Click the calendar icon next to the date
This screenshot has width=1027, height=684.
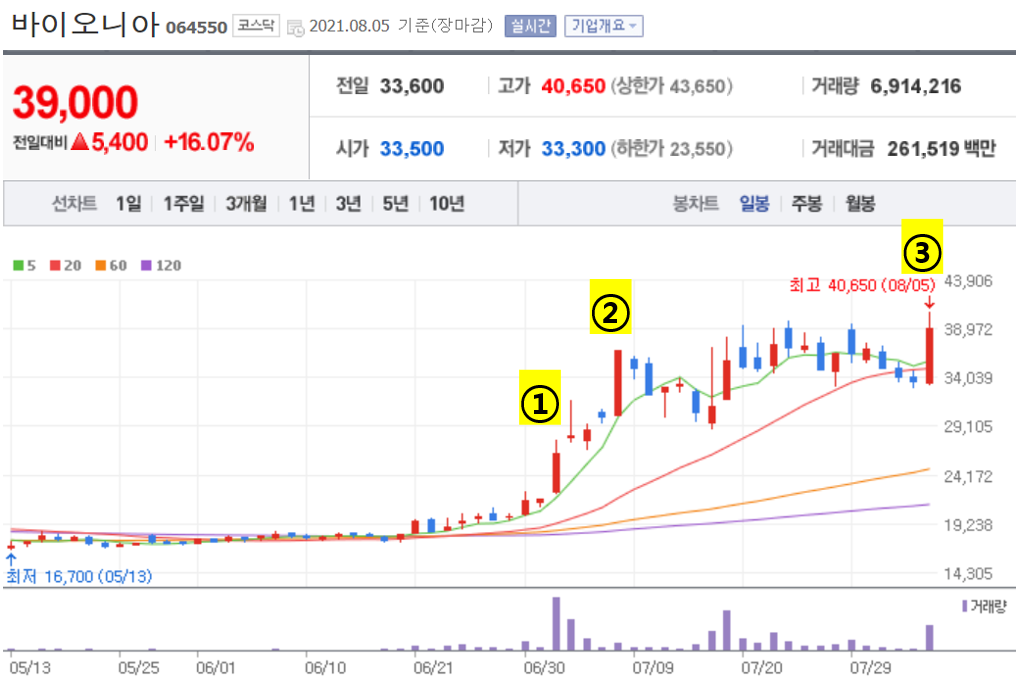pos(295,28)
